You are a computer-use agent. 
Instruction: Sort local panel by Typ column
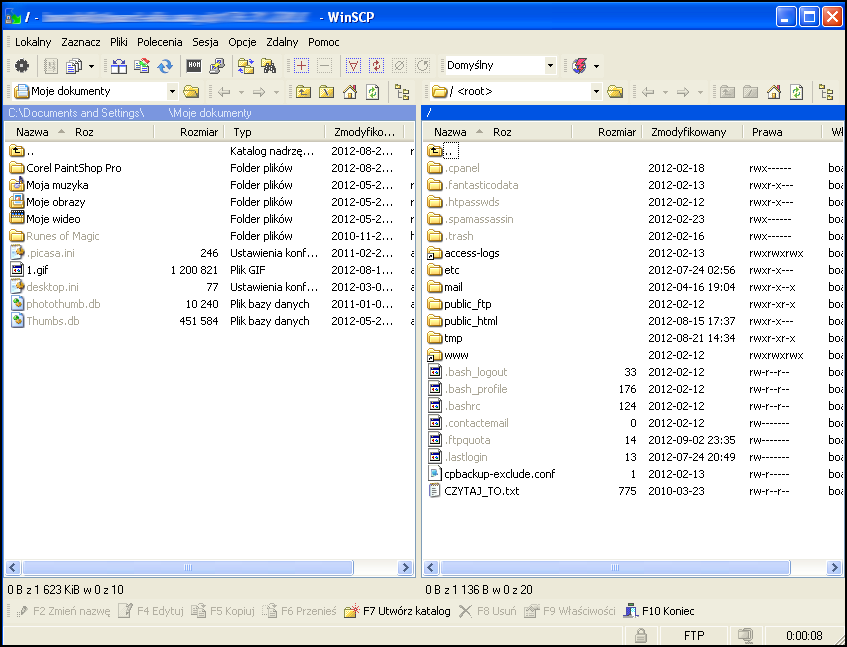click(x=274, y=132)
